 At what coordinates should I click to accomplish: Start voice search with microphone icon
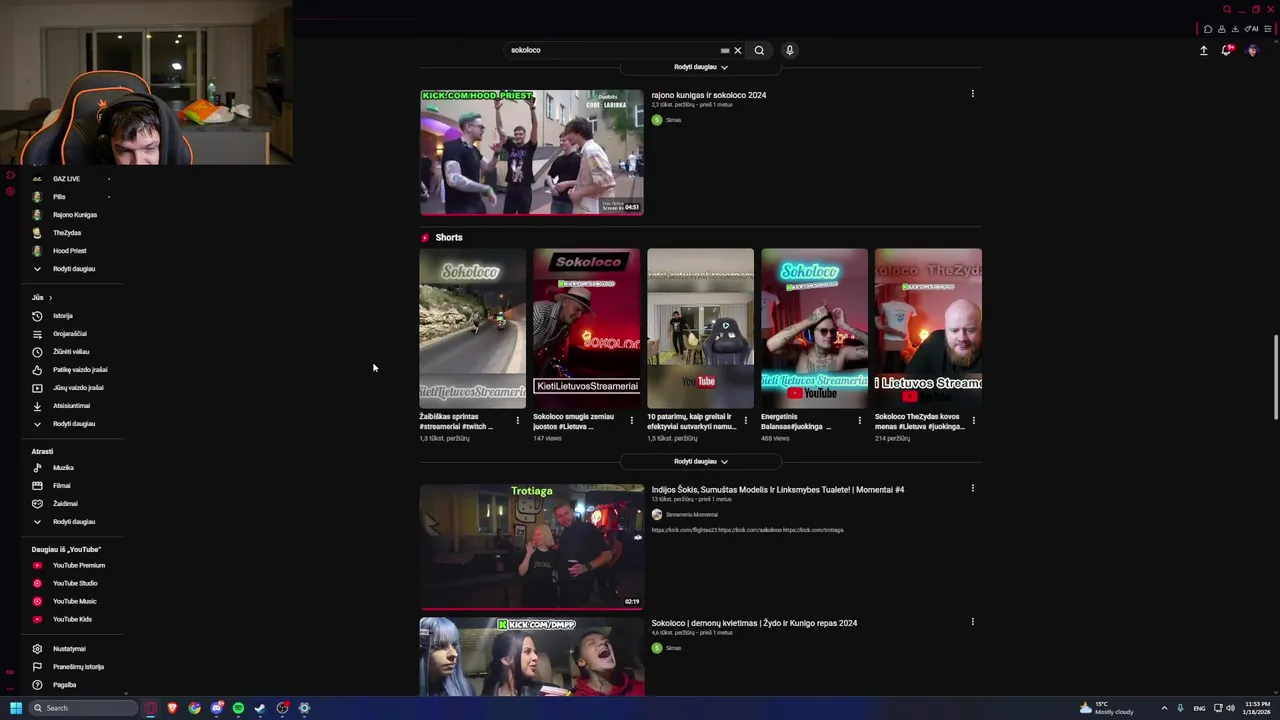pos(789,50)
